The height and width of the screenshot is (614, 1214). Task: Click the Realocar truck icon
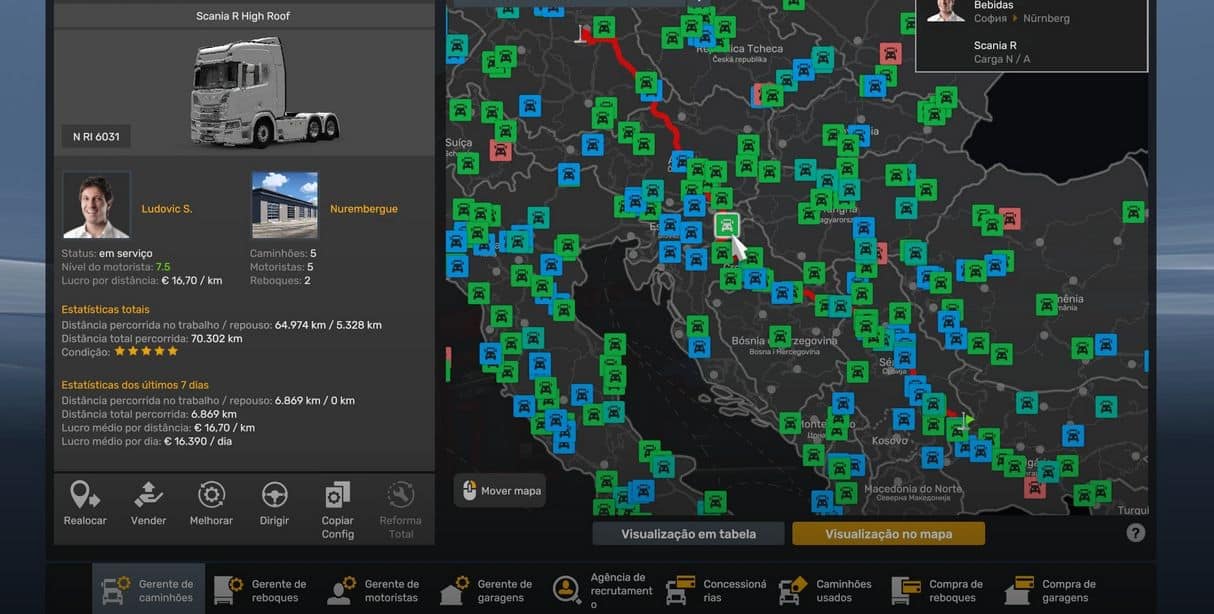click(85, 496)
